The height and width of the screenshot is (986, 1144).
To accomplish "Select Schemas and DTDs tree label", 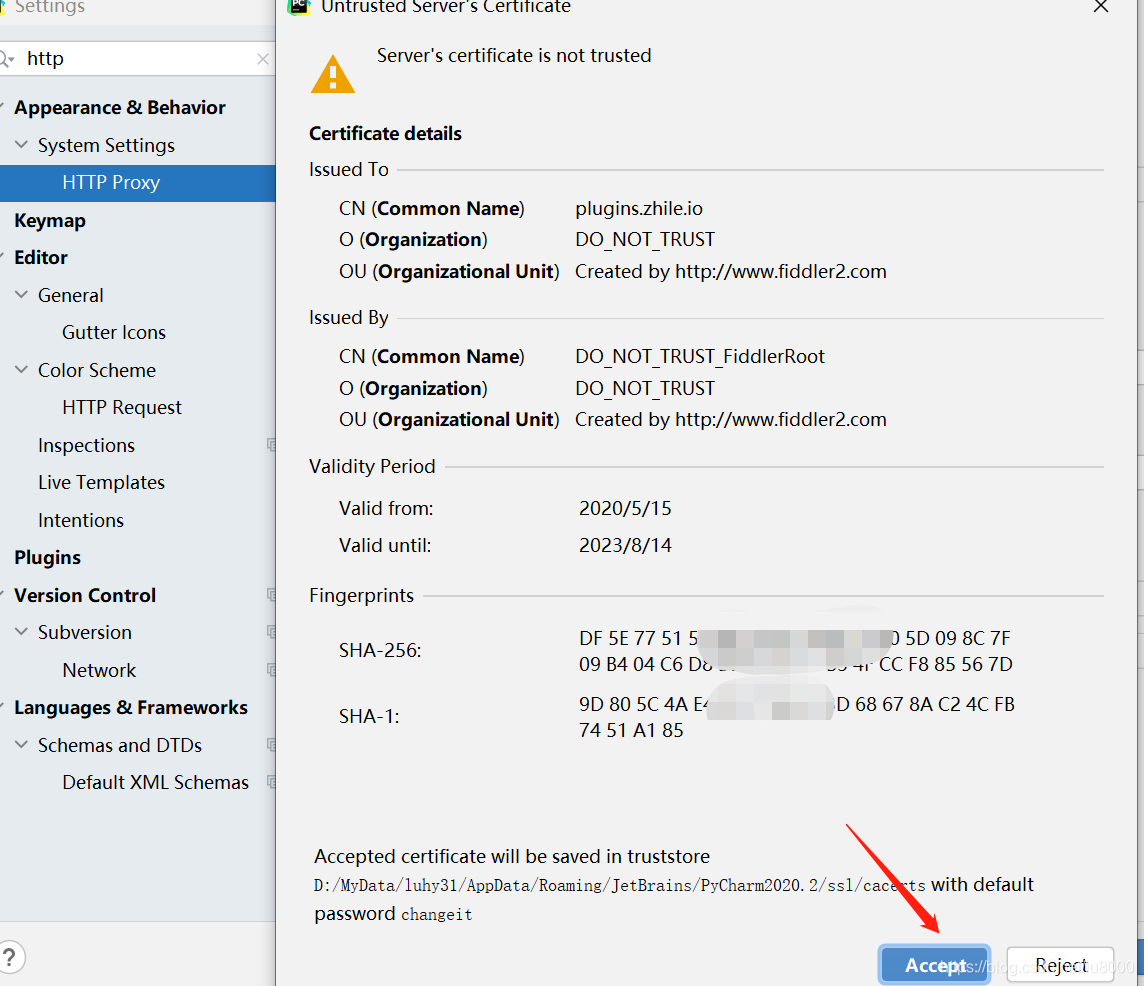I will pos(120,745).
